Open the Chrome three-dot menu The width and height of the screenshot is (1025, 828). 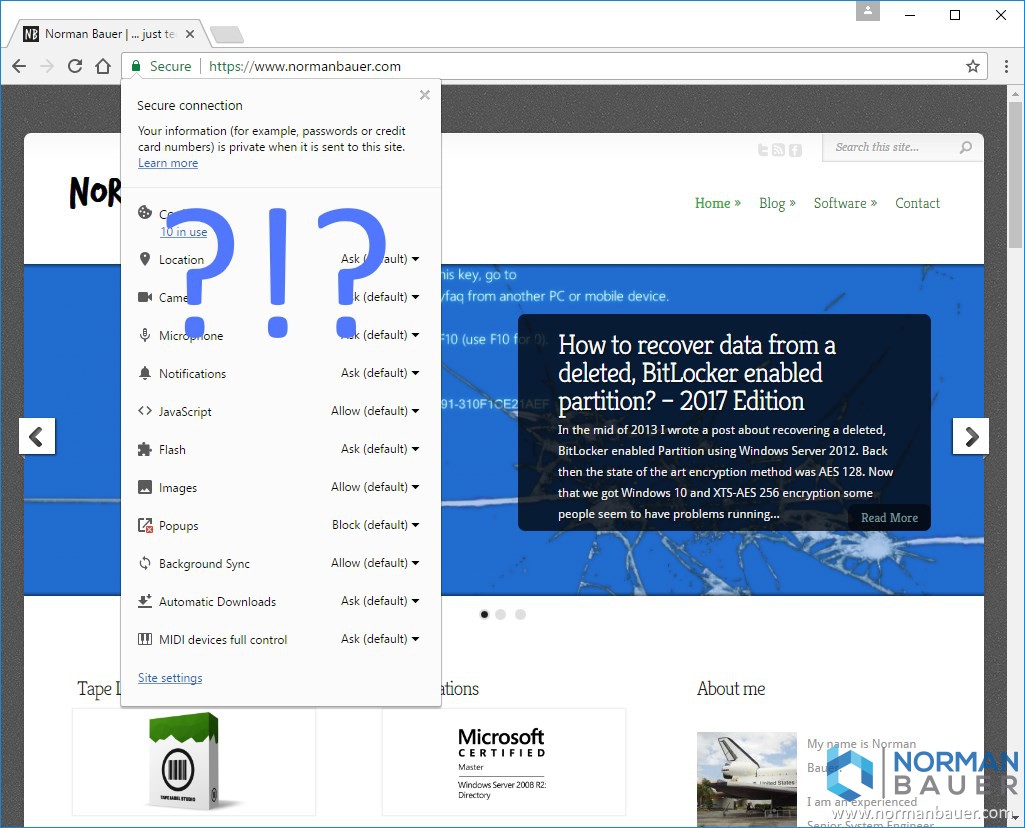pos(1006,66)
